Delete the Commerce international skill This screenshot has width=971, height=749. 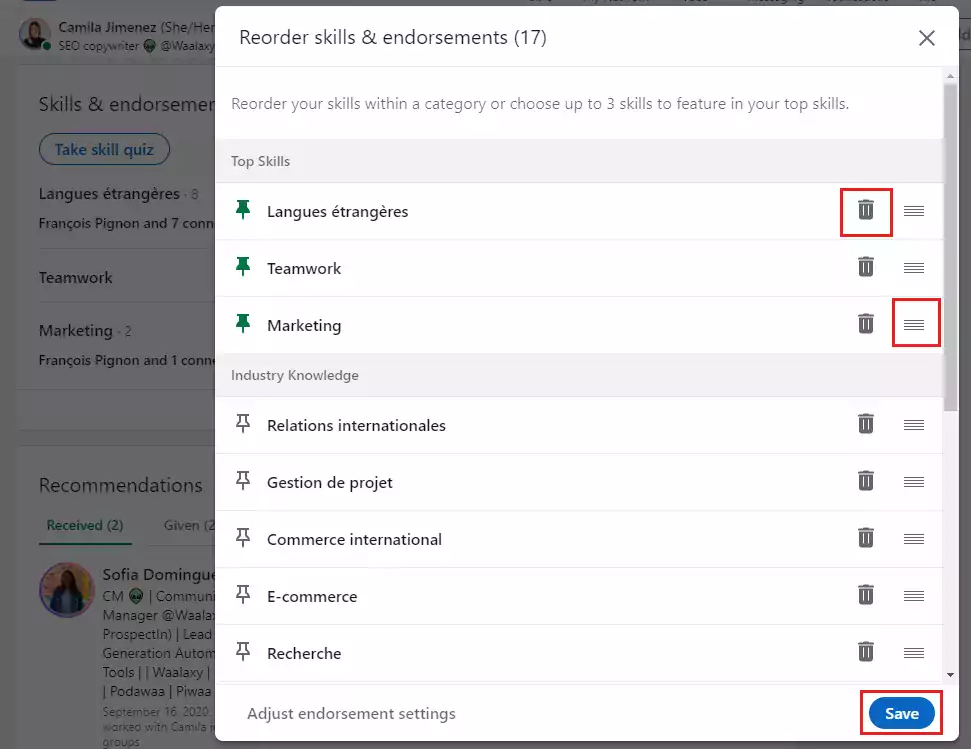tap(865, 538)
